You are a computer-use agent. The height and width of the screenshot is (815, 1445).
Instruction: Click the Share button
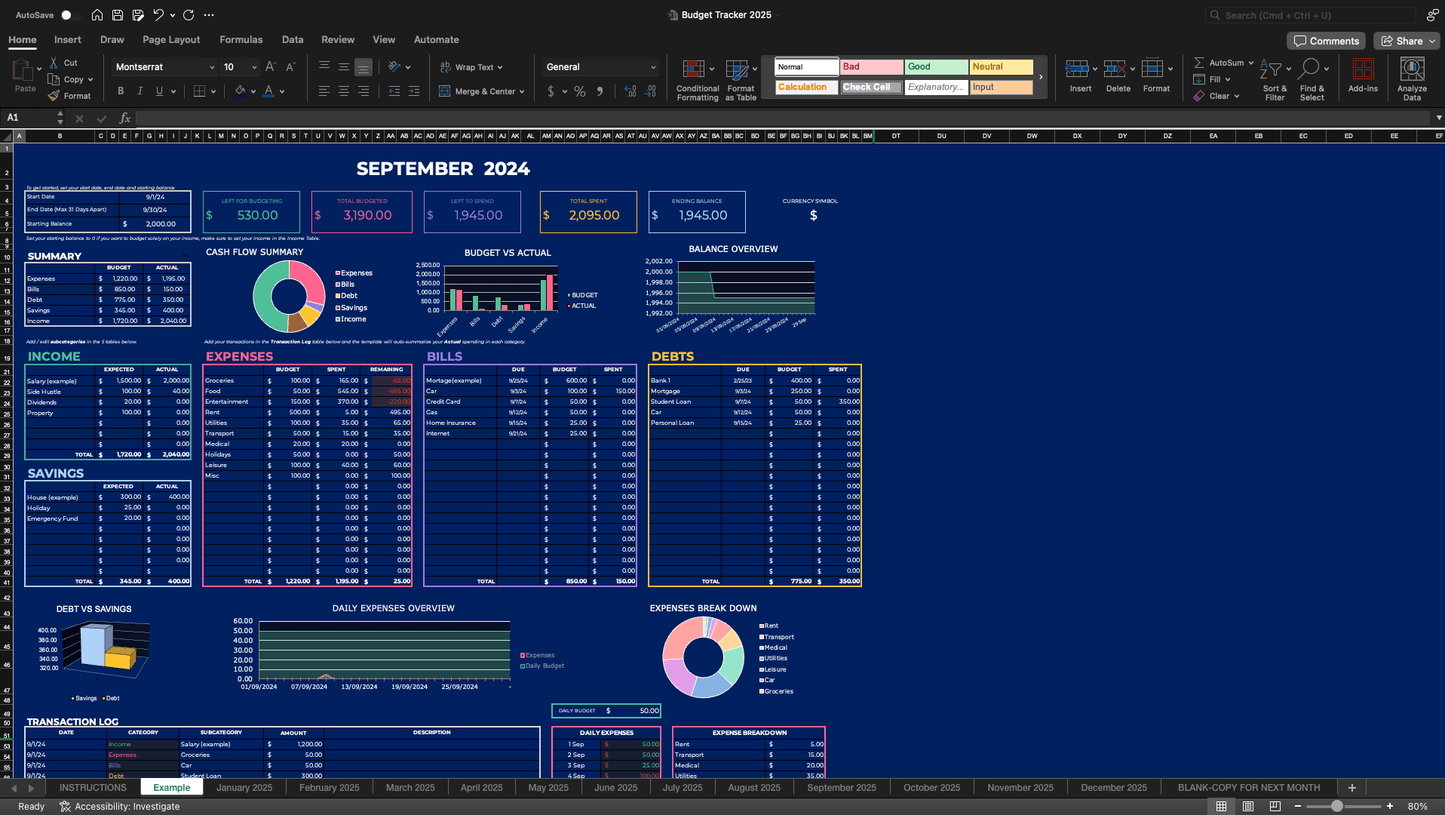[1406, 41]
